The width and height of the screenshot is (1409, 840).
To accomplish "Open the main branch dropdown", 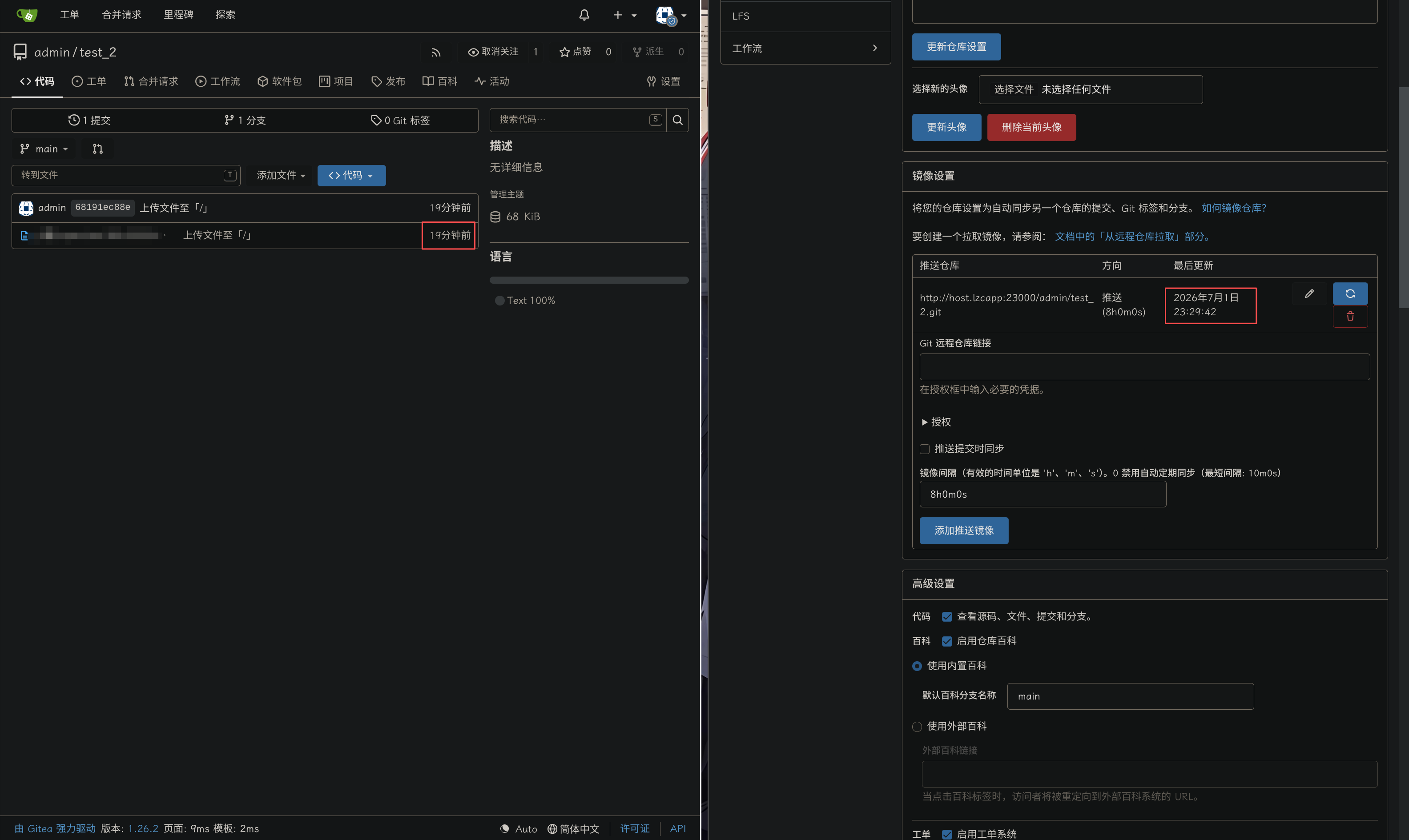I will coord(44,149).
